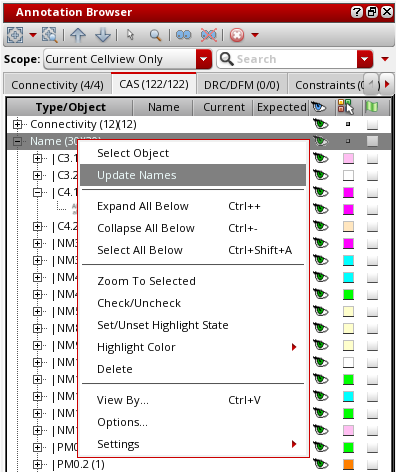
Task: Choose Expand All Below menu entry
Action: click(x=193, y=206)
